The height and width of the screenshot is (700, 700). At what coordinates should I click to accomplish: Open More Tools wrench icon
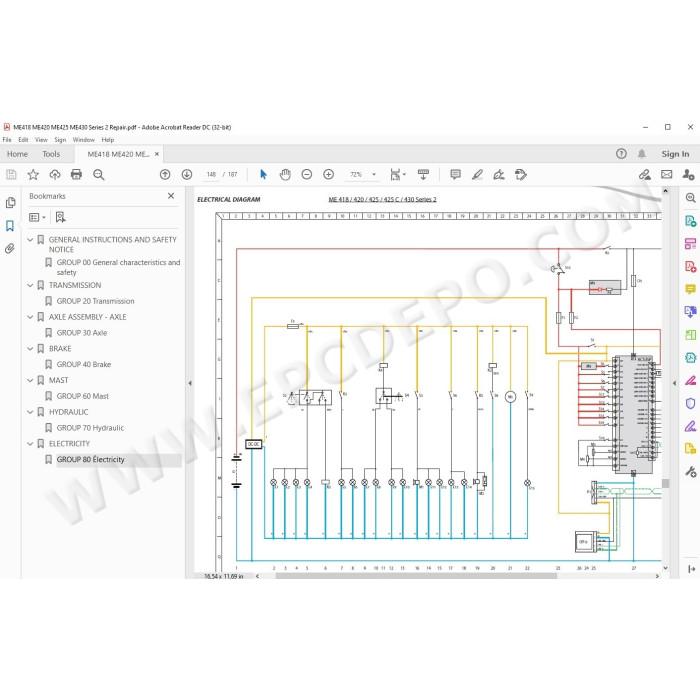point(691,471)
